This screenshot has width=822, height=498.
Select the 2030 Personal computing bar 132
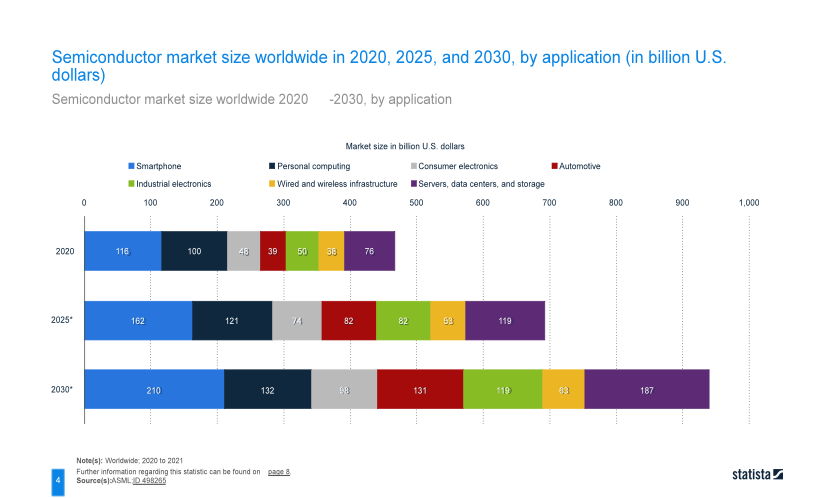268,389
